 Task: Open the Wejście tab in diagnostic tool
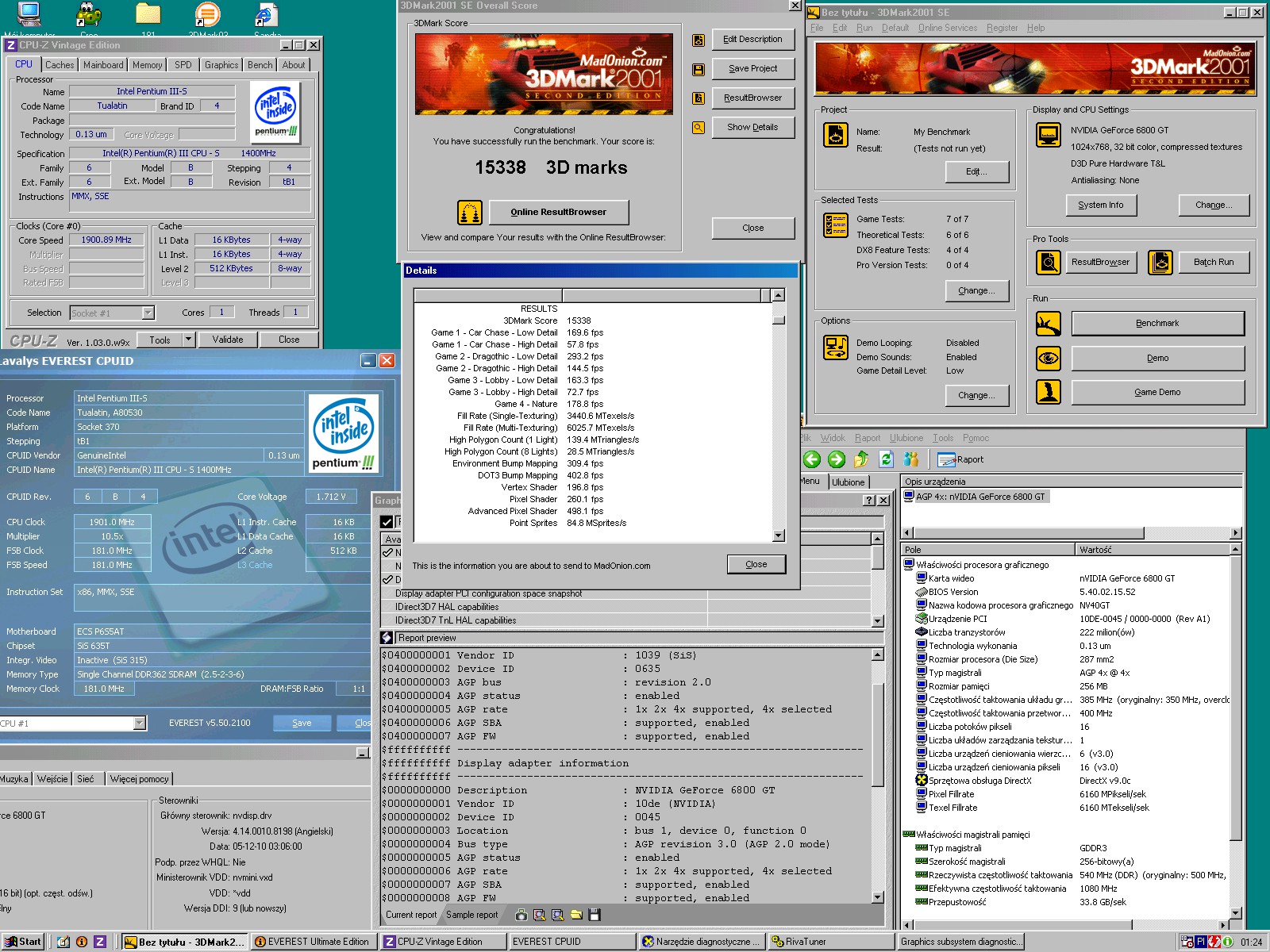tap(52, 779)
